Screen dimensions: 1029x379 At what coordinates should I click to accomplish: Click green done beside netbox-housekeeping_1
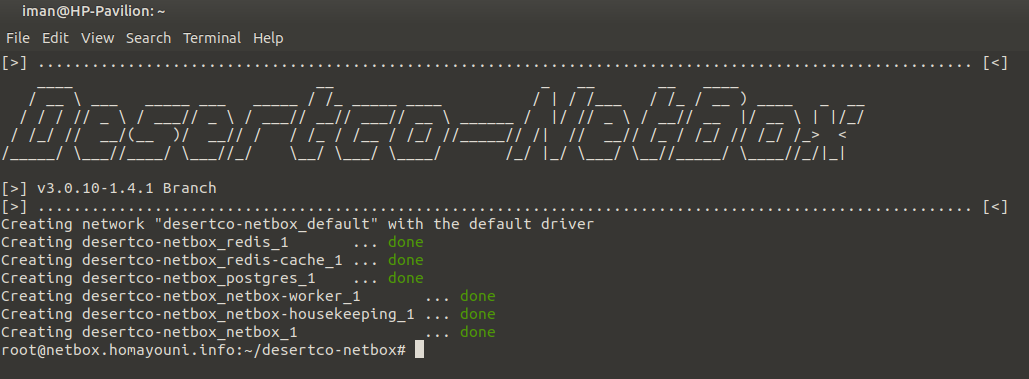[477, 314]
